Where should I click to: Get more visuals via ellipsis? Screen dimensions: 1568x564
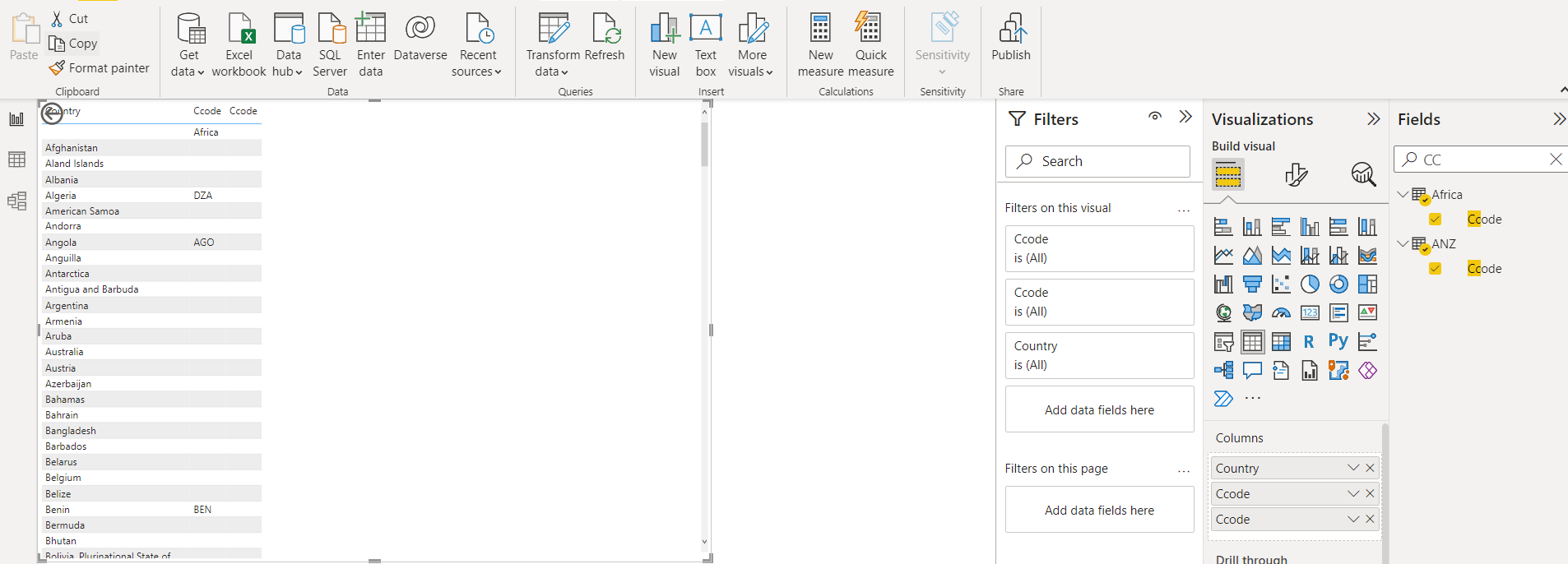pos(1252,399)
